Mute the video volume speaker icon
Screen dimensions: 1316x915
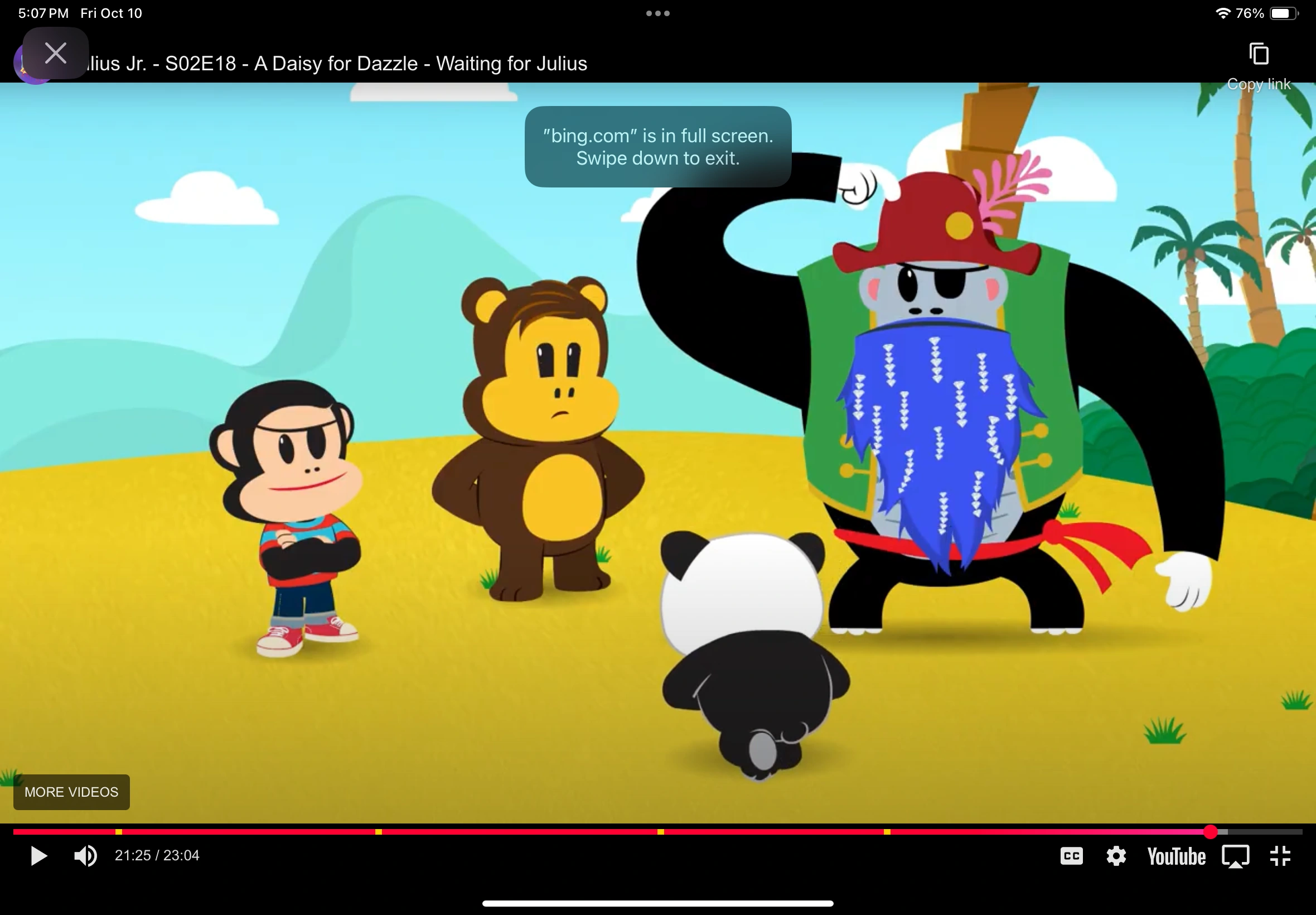pyautogui.click(x=85, y=856)
